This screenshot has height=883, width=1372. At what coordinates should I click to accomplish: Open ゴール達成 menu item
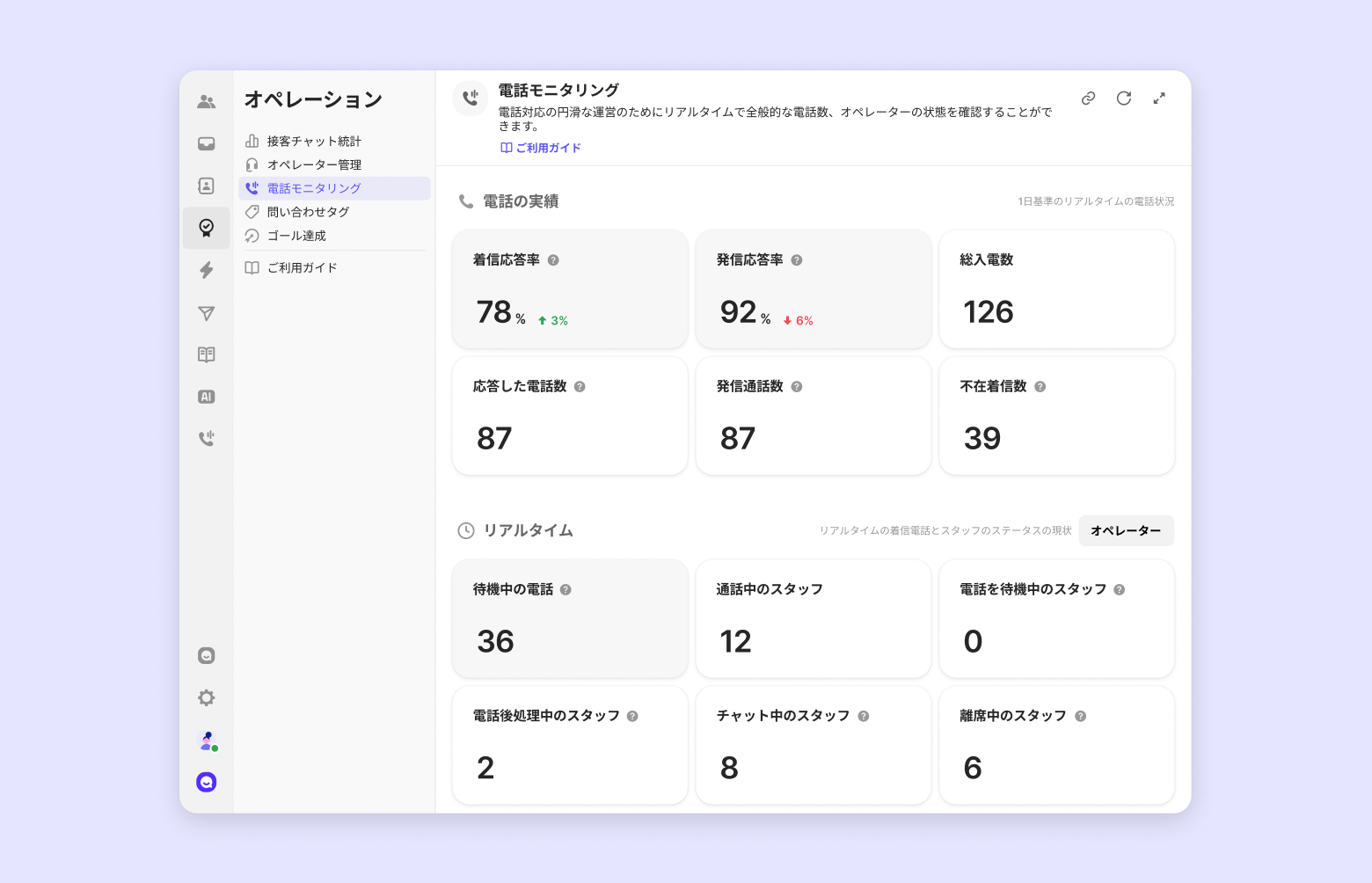(x=334, y=236)
